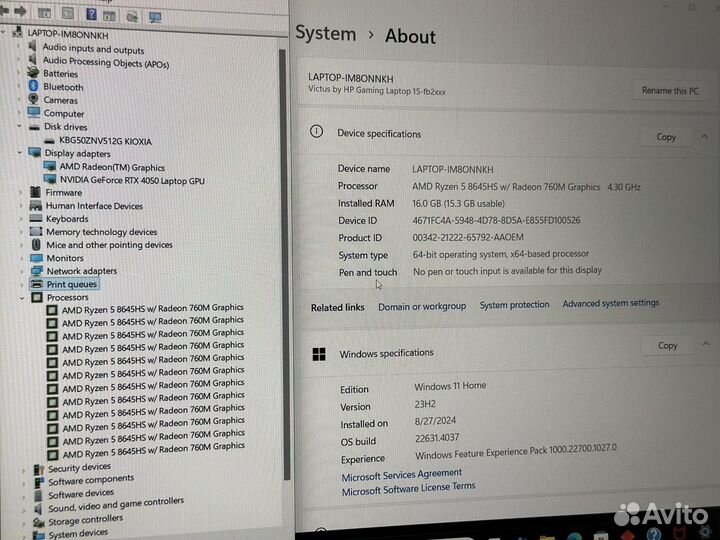Viewport: 720px width, 540px height.
Task: Select the Audio inputs and outputs item
Action: tap(93, 48)
